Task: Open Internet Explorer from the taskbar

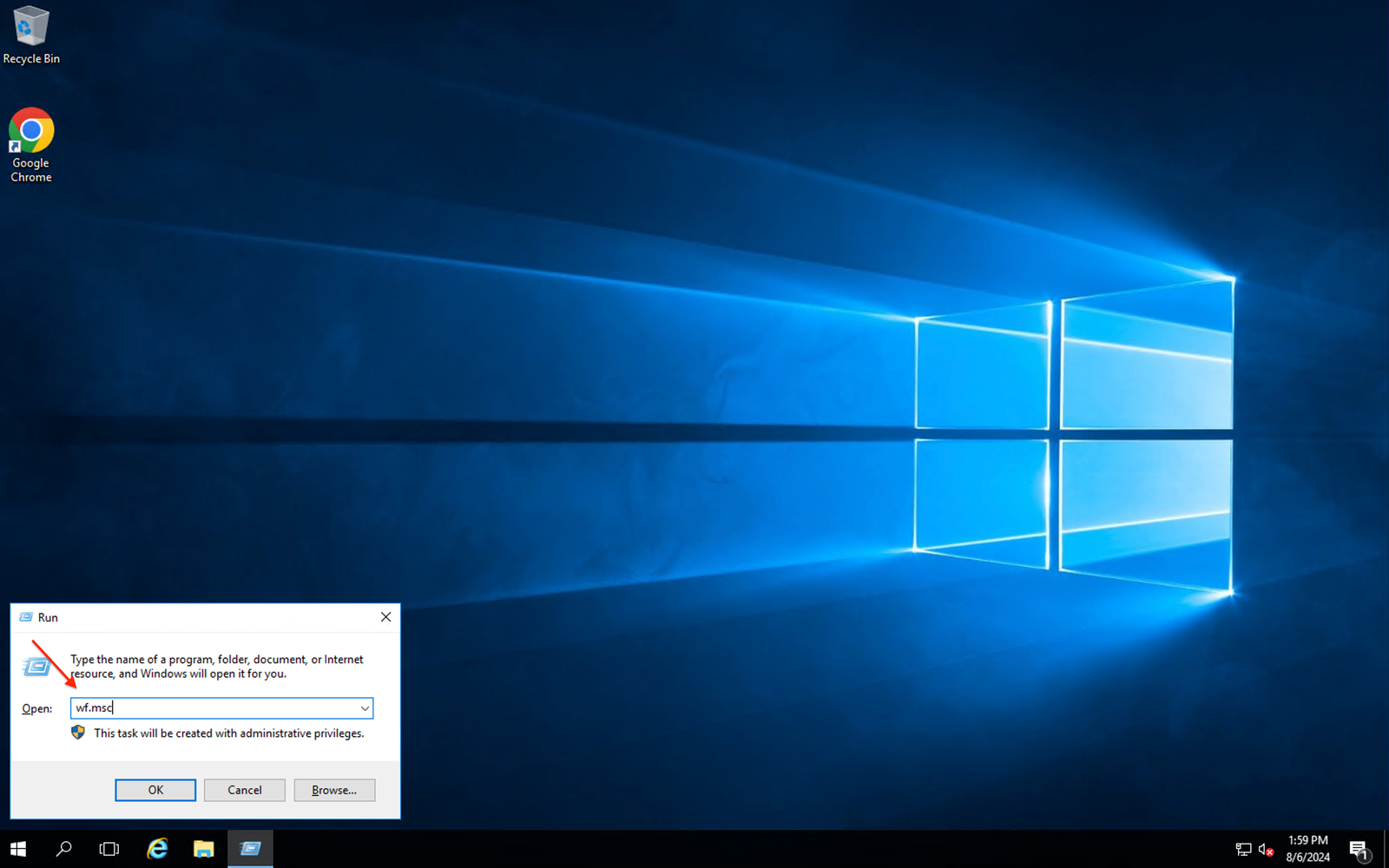Action: [157, 849]
